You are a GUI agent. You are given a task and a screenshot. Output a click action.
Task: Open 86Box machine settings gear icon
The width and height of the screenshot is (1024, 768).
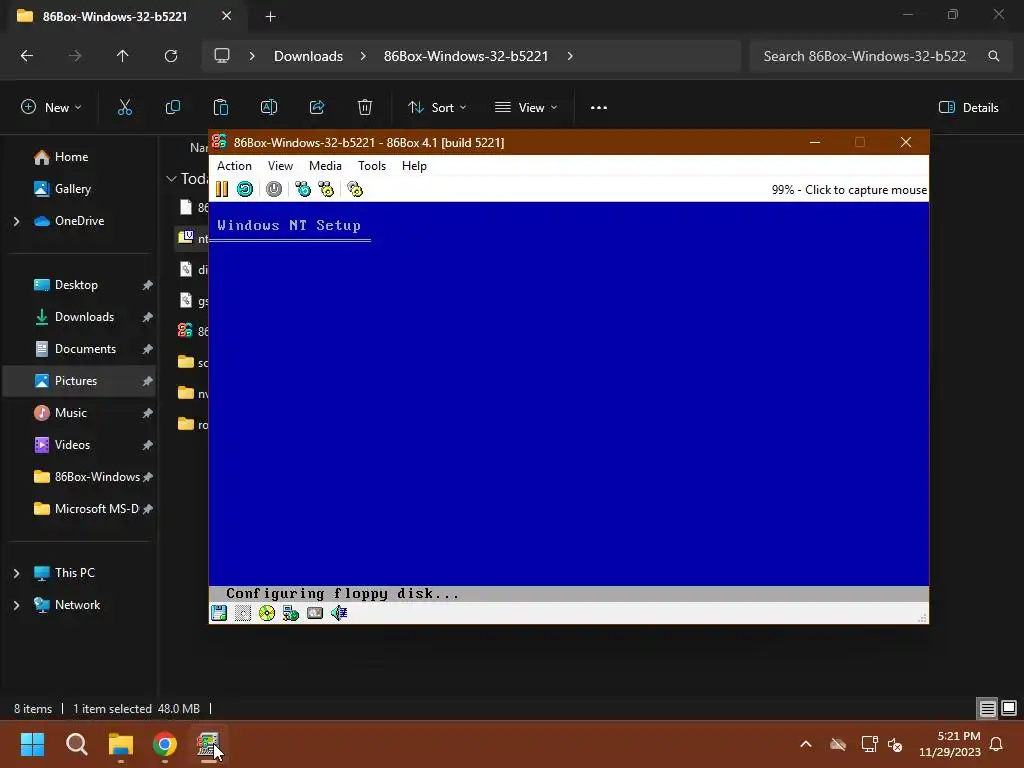click(x=355, y=189)
